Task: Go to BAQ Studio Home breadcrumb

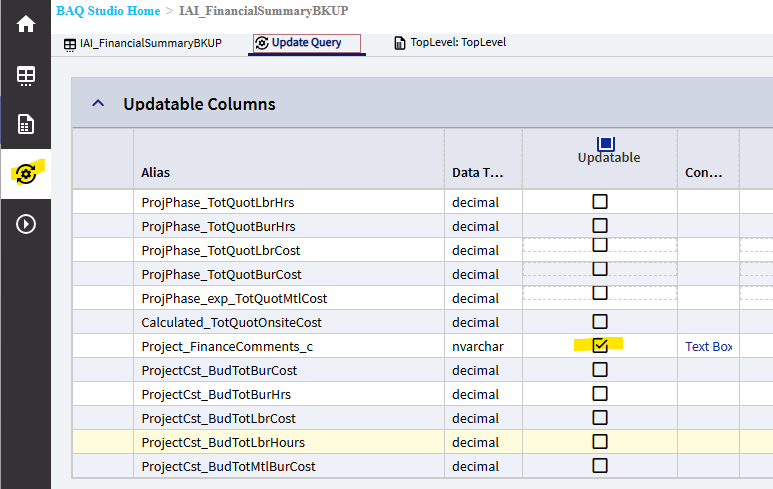Action: click(x=107, y=10)
